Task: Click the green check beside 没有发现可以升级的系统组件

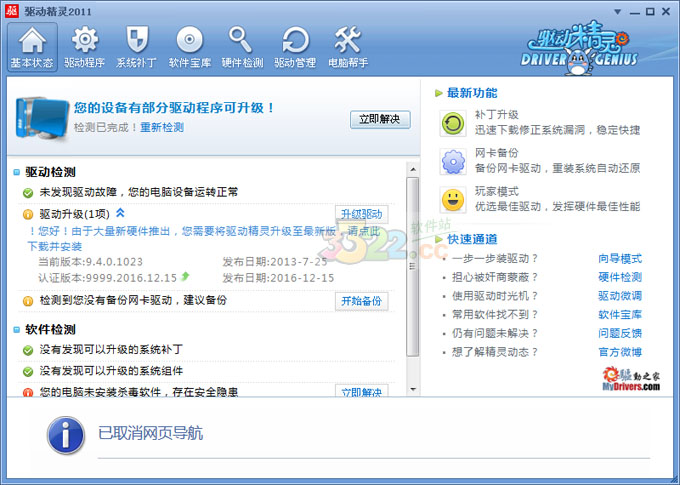Action: tap(28, 372)
